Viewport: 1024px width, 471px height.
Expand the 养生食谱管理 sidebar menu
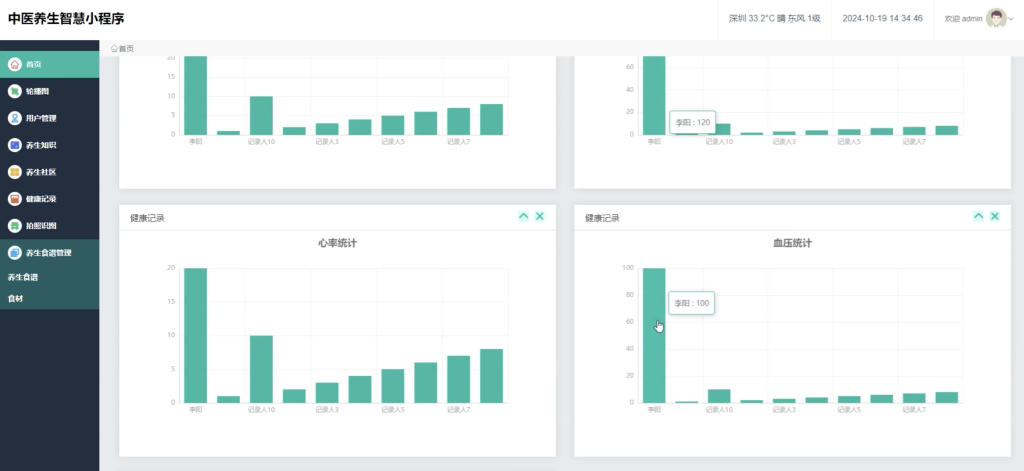click(50, 253)
